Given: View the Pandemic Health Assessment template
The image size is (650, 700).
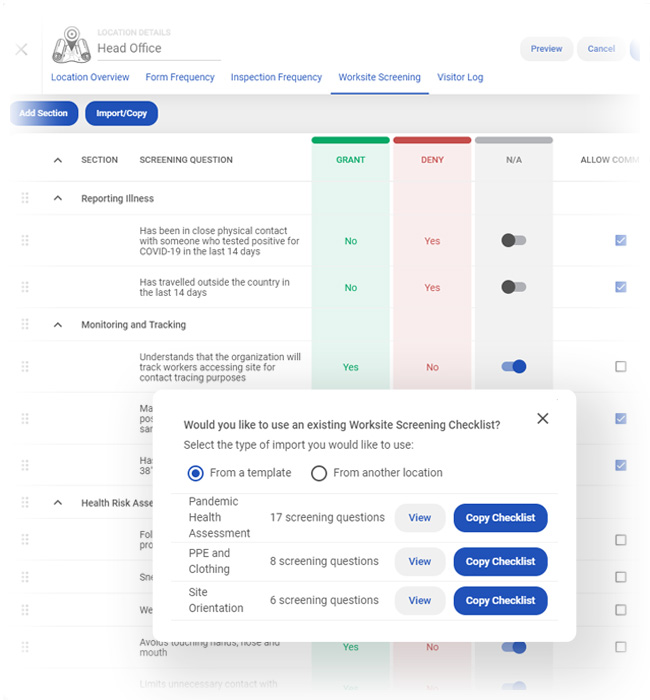Looking at the screenshot, I should click(420, 518).
